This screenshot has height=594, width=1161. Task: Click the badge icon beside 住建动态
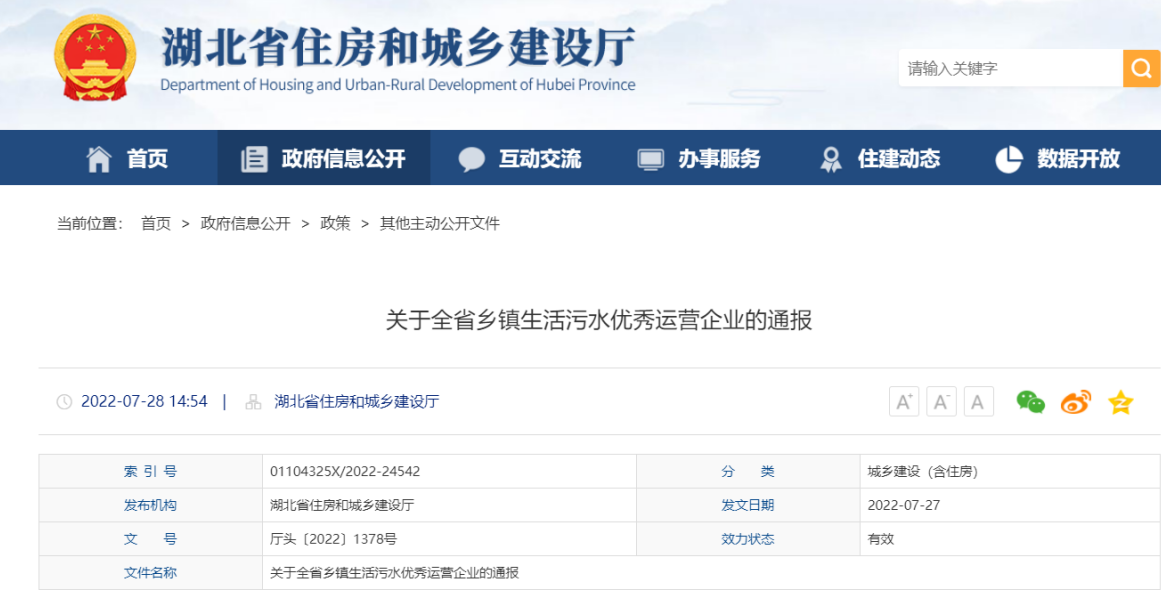point(831,159)
